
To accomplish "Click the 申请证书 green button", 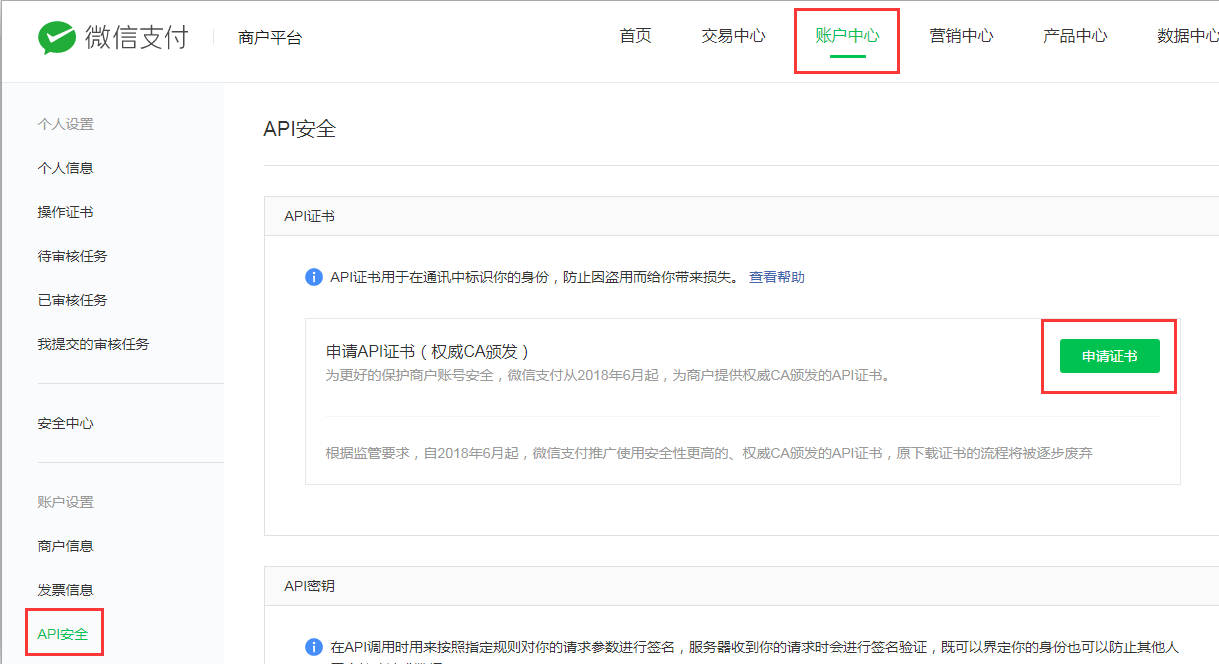I will (1109, 356).
